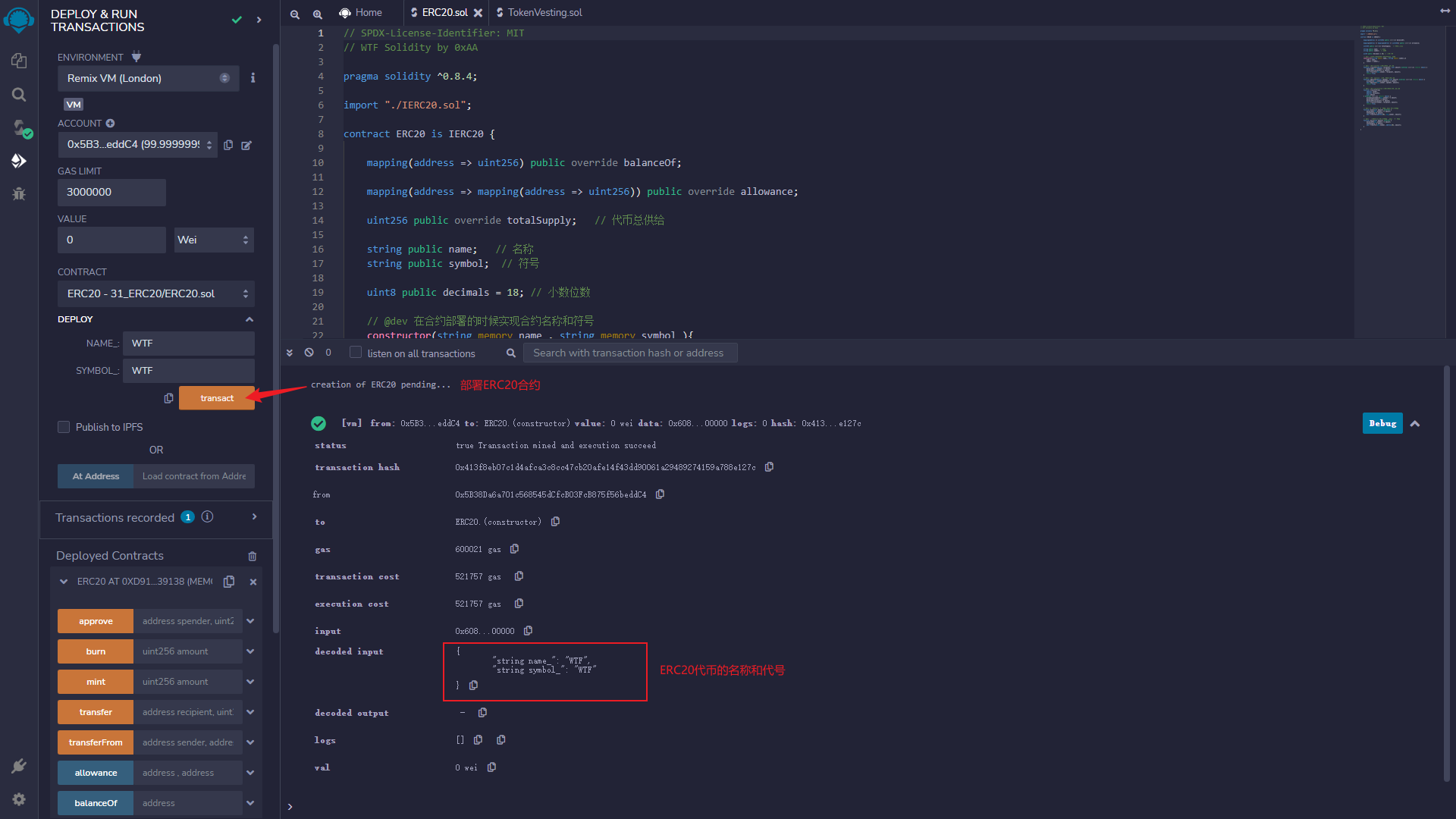The image size is (1456, 819).
Task: Zoom out the editor font
Action: tap(295, 14)
